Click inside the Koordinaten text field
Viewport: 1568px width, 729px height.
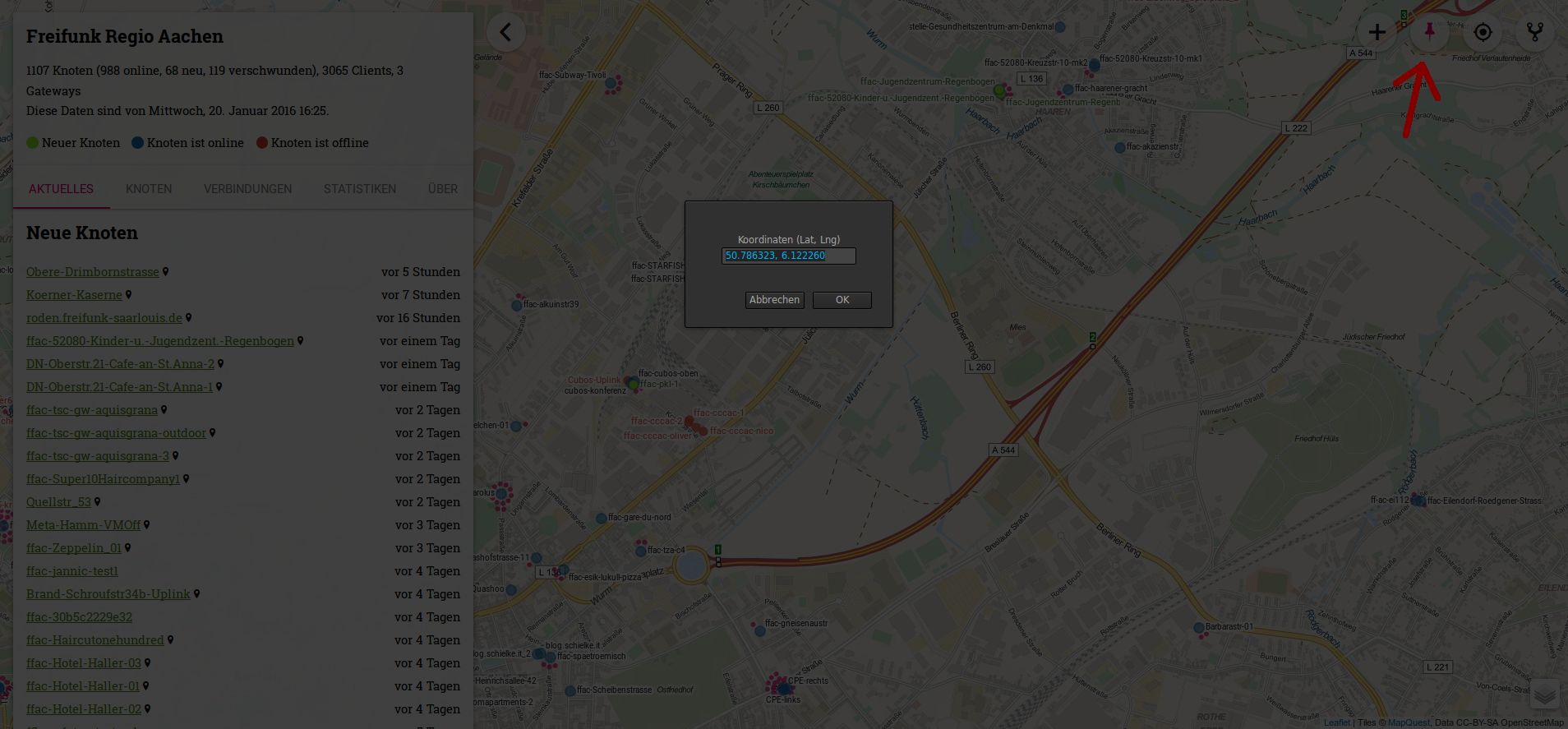788,256
